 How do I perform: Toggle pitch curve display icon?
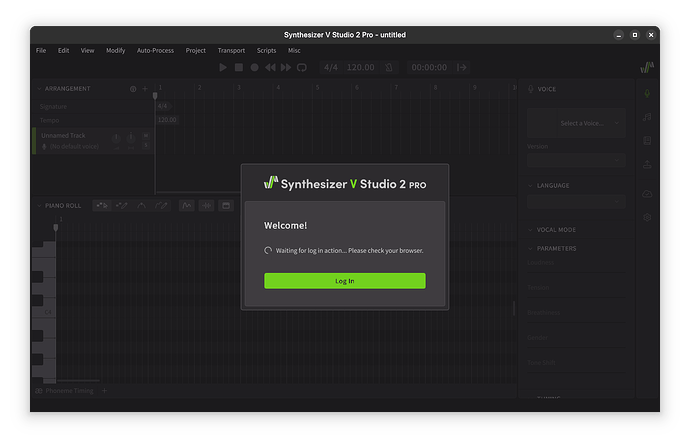187,206
